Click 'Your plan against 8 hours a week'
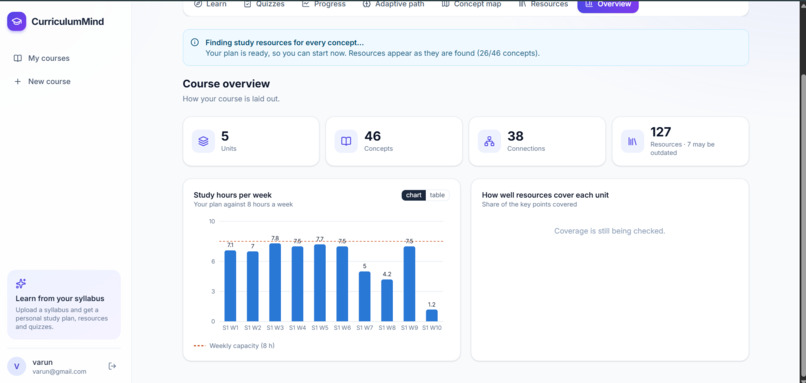Viewport: 806px width, 383px height. [243, 204]
